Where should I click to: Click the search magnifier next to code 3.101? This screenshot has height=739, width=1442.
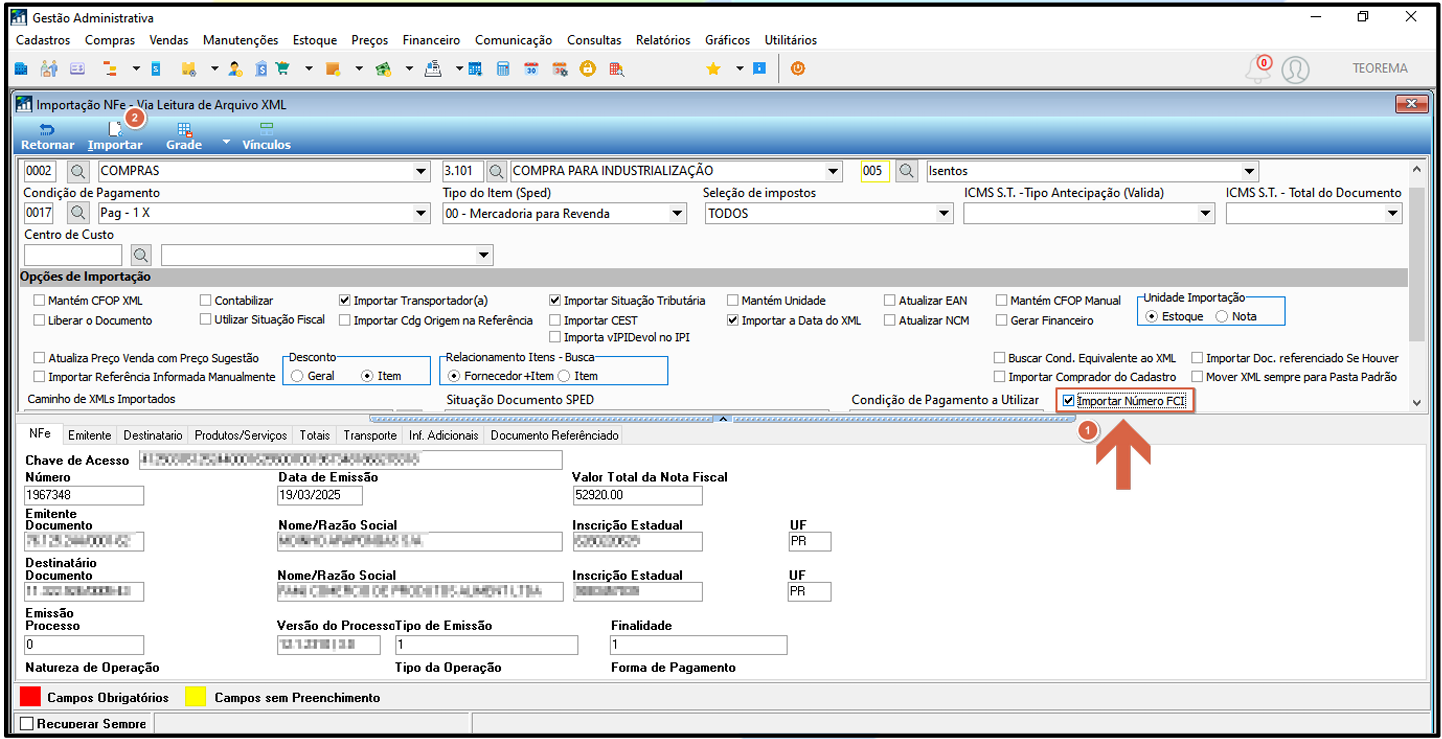tap(497, 171)
